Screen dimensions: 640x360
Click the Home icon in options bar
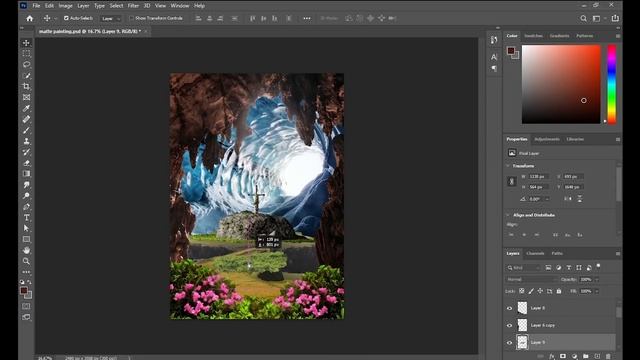pyautogui.click(x=29, y=18)
